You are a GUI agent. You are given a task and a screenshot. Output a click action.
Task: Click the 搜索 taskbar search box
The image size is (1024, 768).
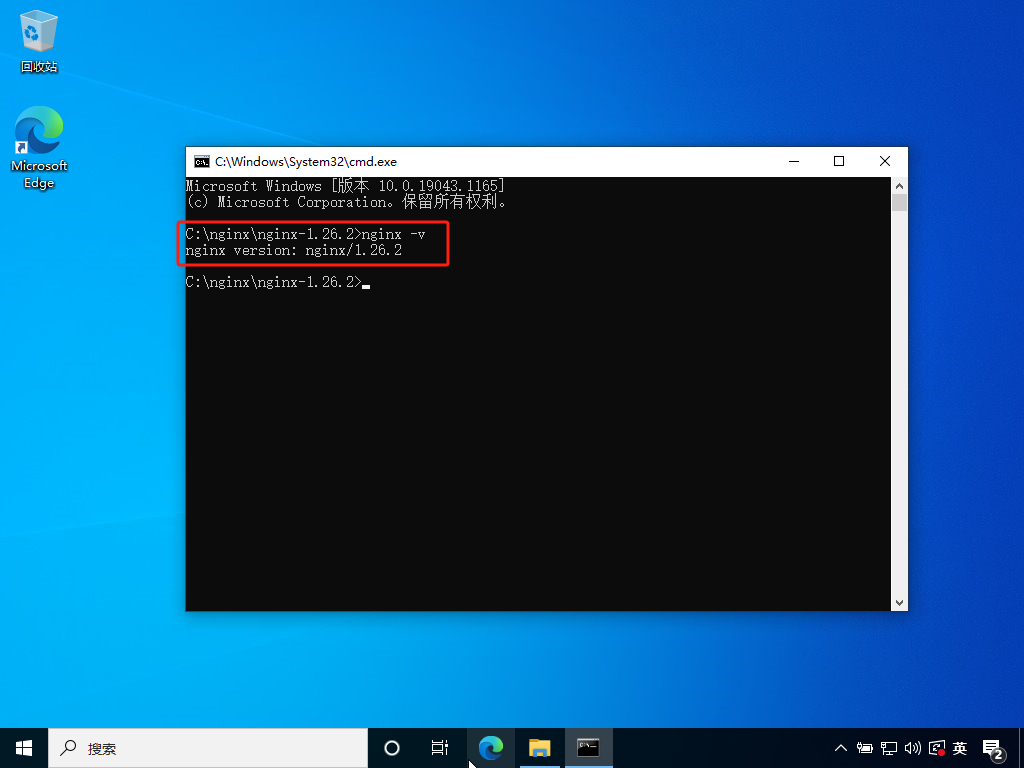coord(208,748)
